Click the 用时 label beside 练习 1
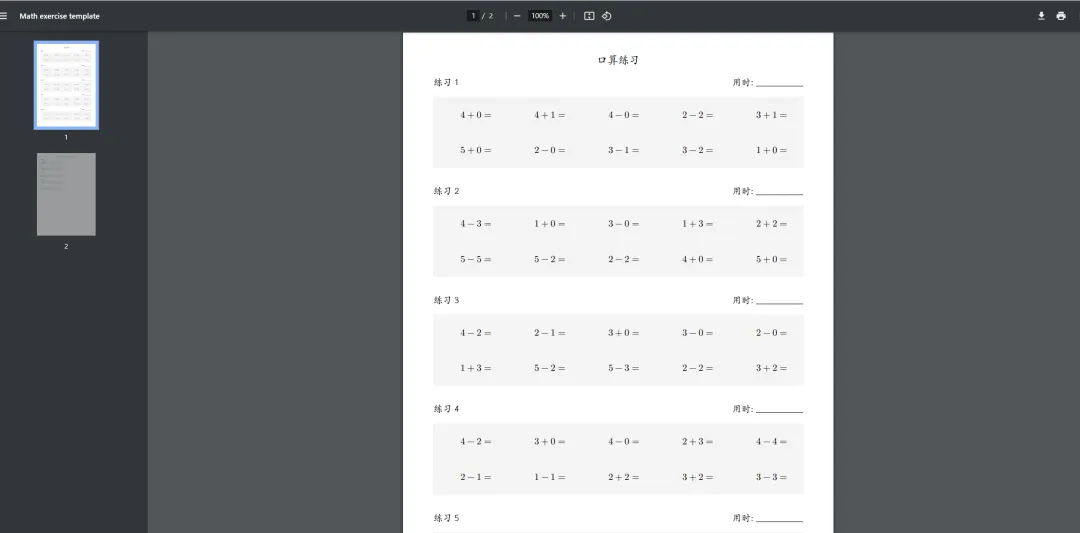The width and height of the screenshot is (1080, 533). click(x=743, y=83)
